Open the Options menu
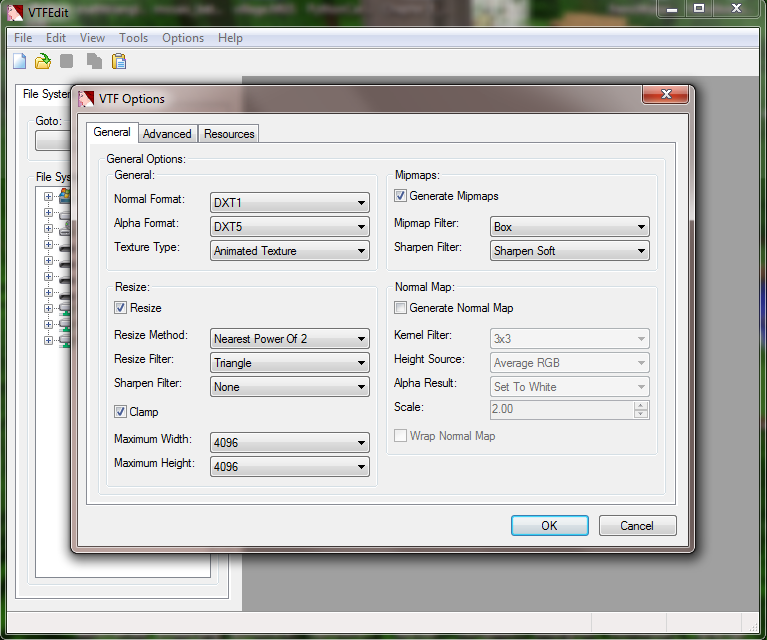 tap(183, 38)
